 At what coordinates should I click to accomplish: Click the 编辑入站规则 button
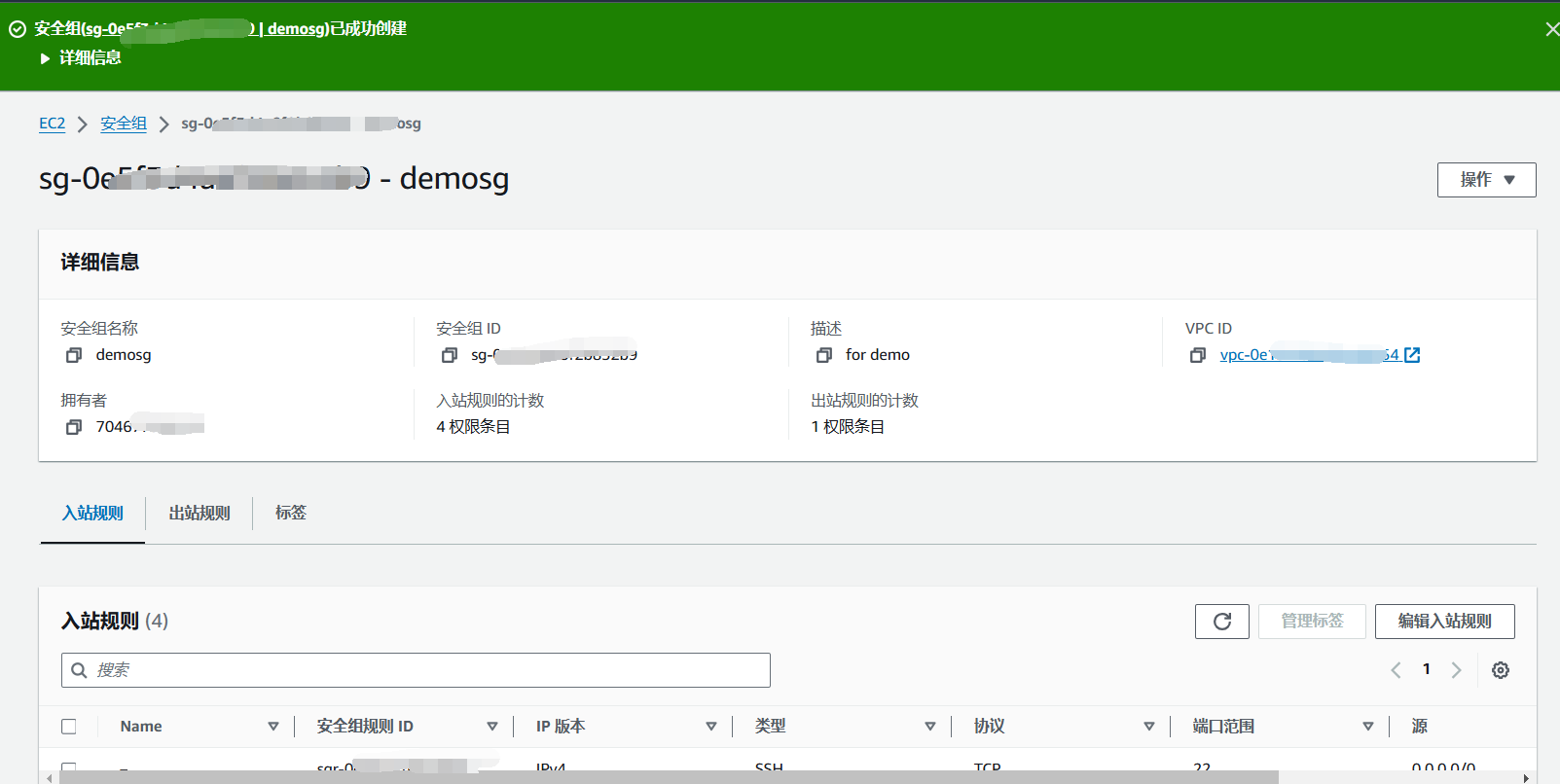[1445, 622]
